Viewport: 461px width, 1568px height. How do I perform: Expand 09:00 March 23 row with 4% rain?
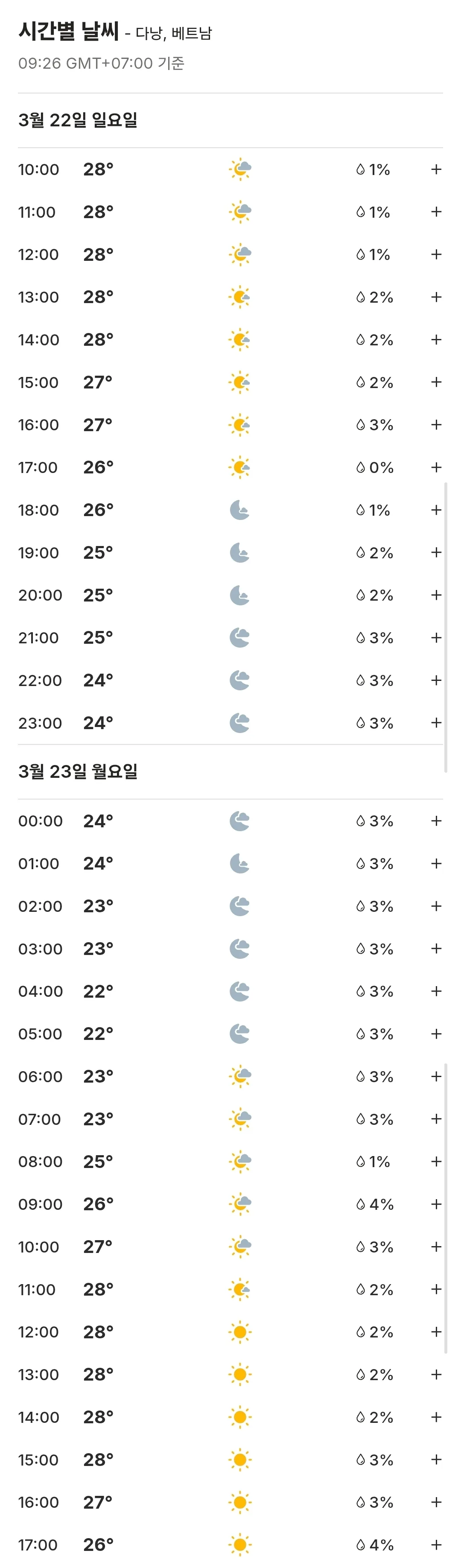[436, 1205]
